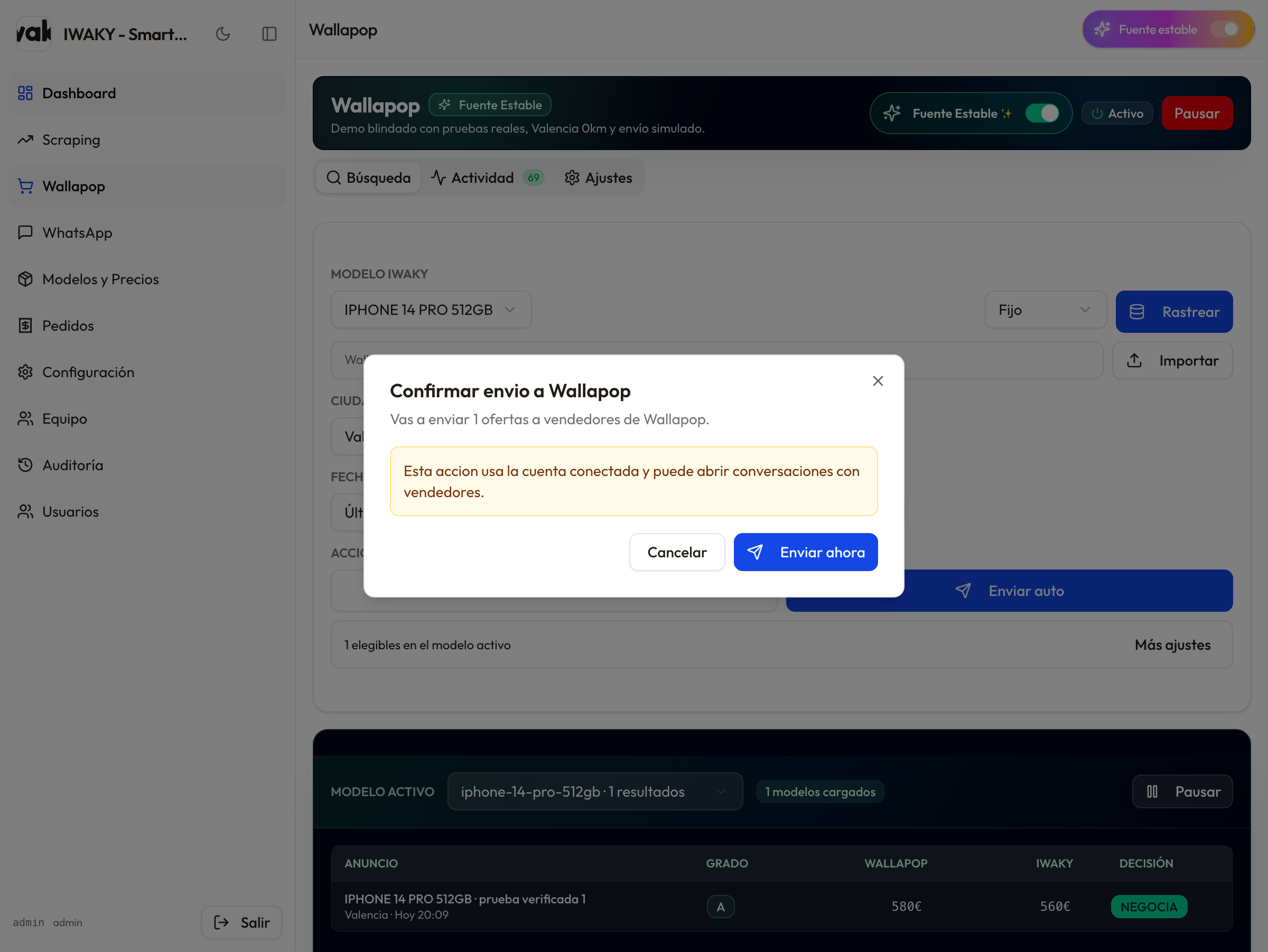Click the Fuente Estable badge next to the Wallapop title
The height and width of the screenshot is (952, 1268).
(490, 105)
